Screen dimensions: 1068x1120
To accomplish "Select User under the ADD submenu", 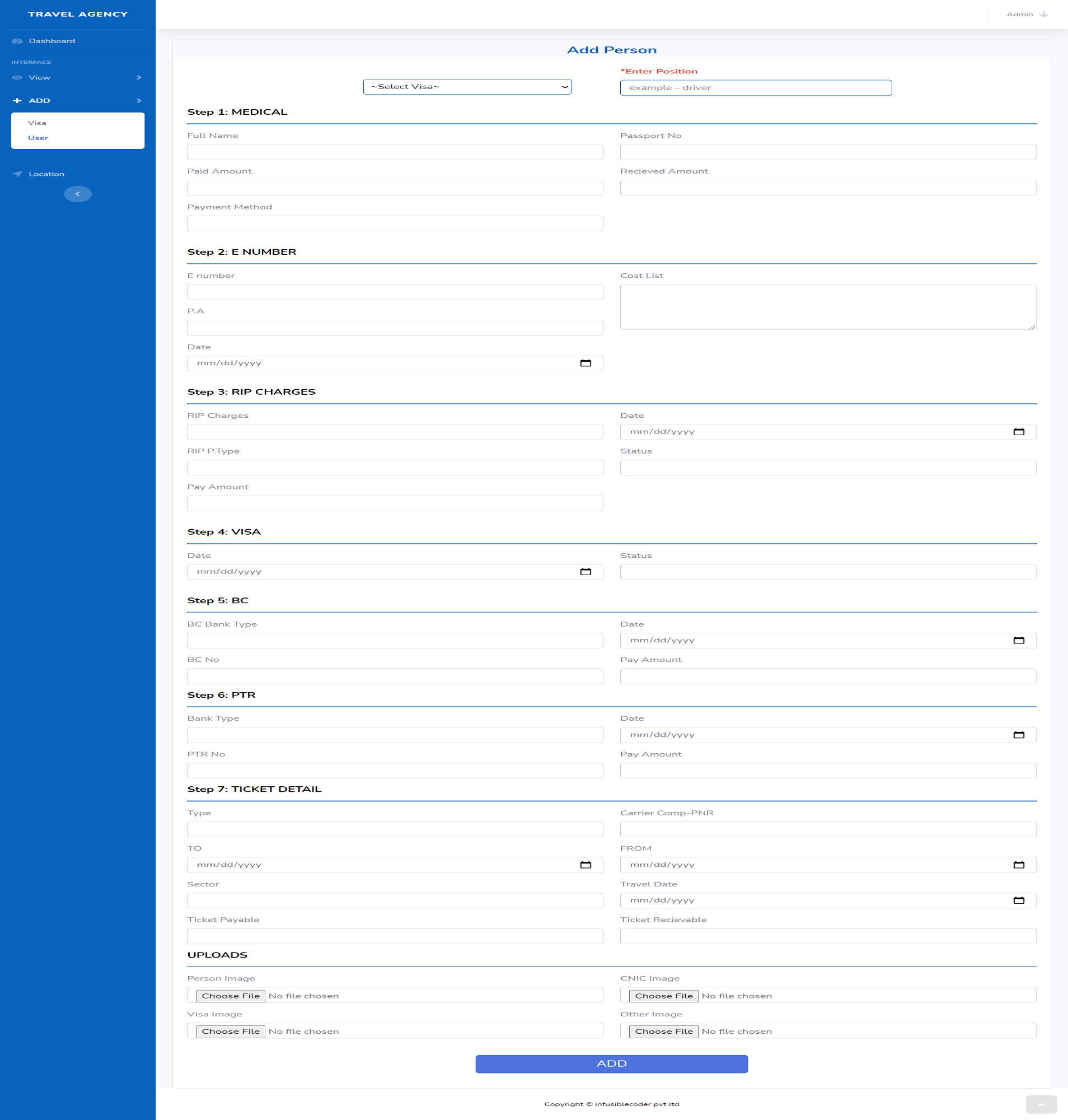I will [38, 138].
